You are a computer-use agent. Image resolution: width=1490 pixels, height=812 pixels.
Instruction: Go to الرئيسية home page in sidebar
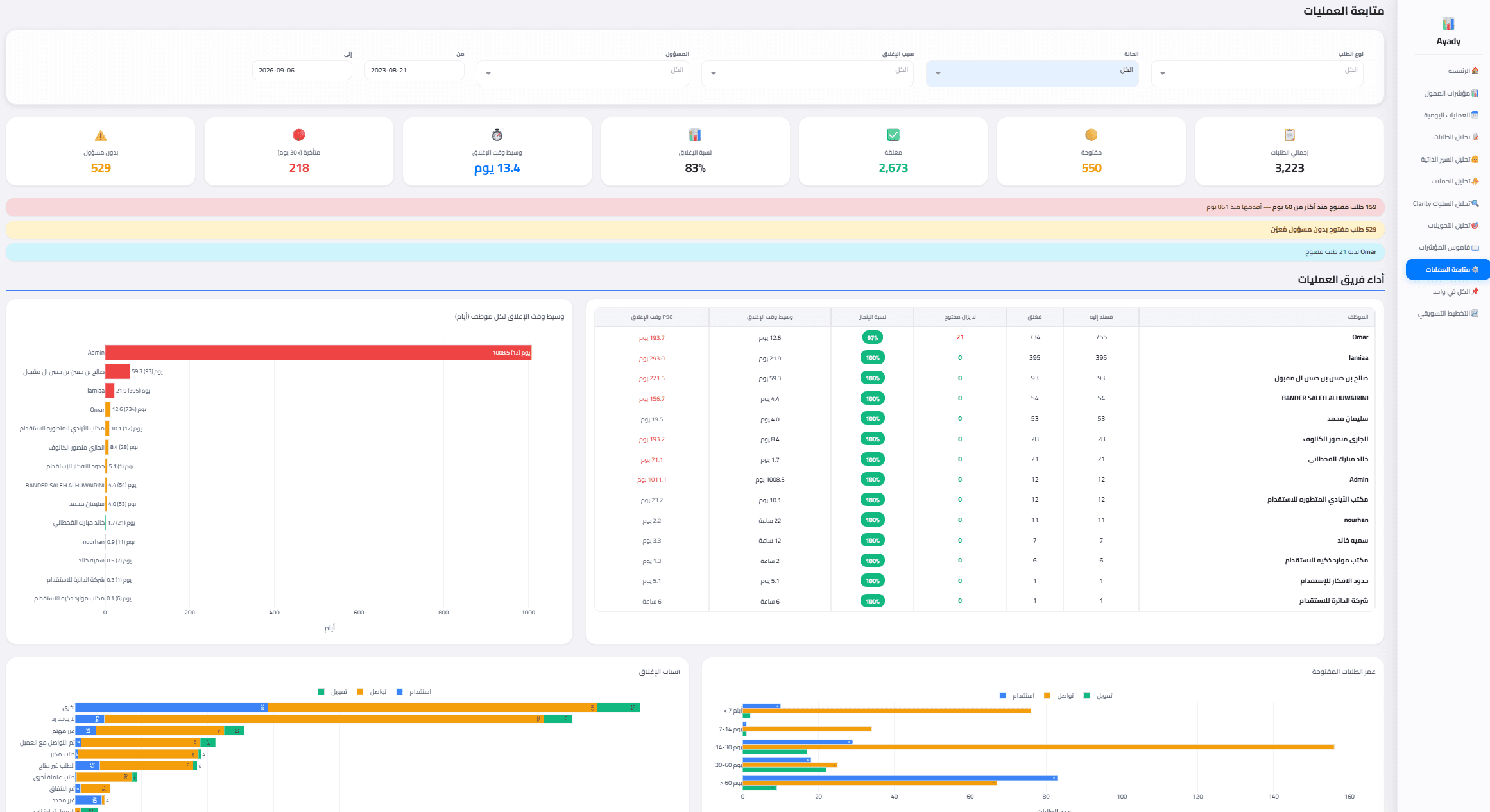click(1462, 71)
